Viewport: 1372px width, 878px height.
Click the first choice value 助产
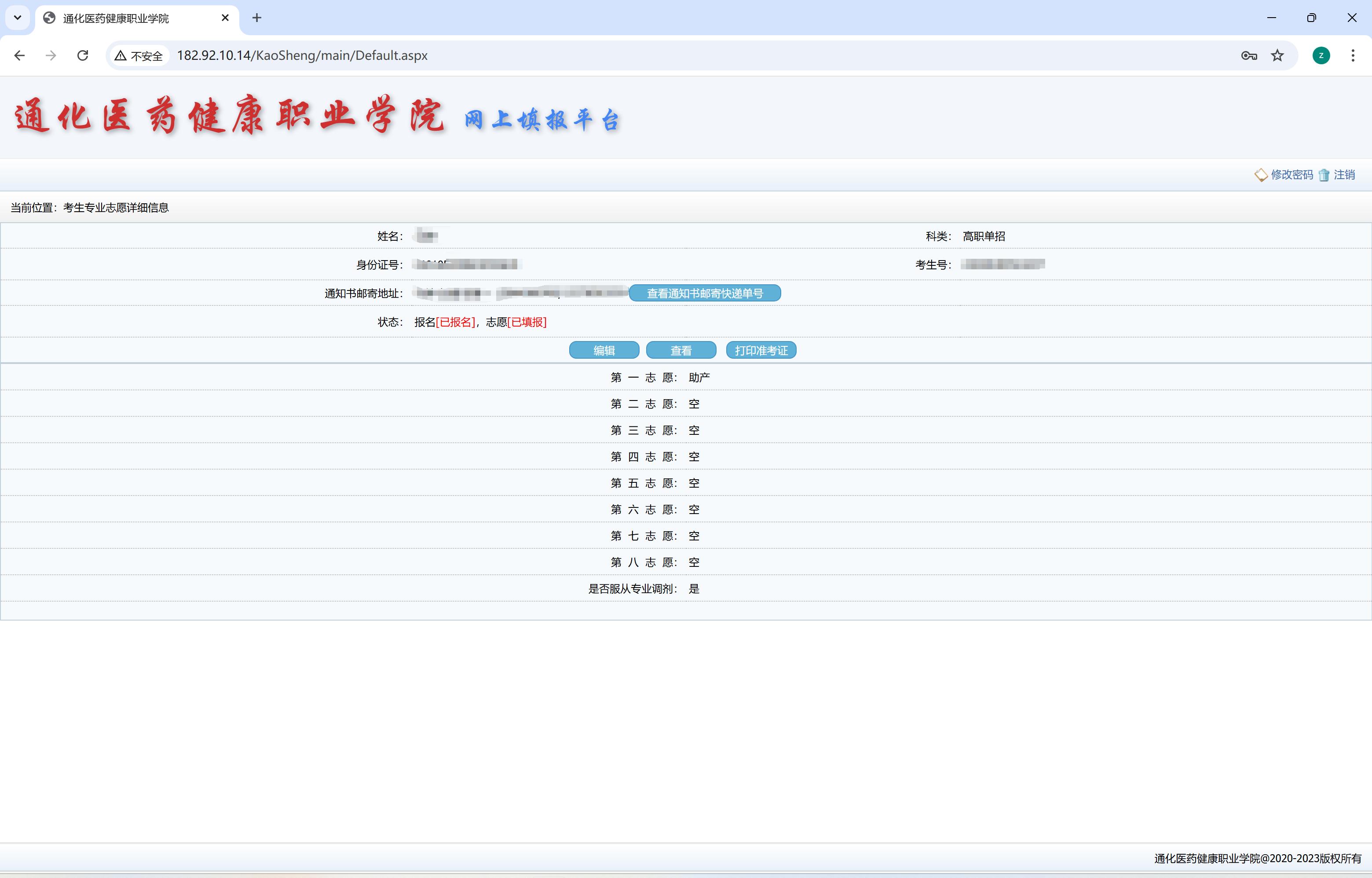699,378
